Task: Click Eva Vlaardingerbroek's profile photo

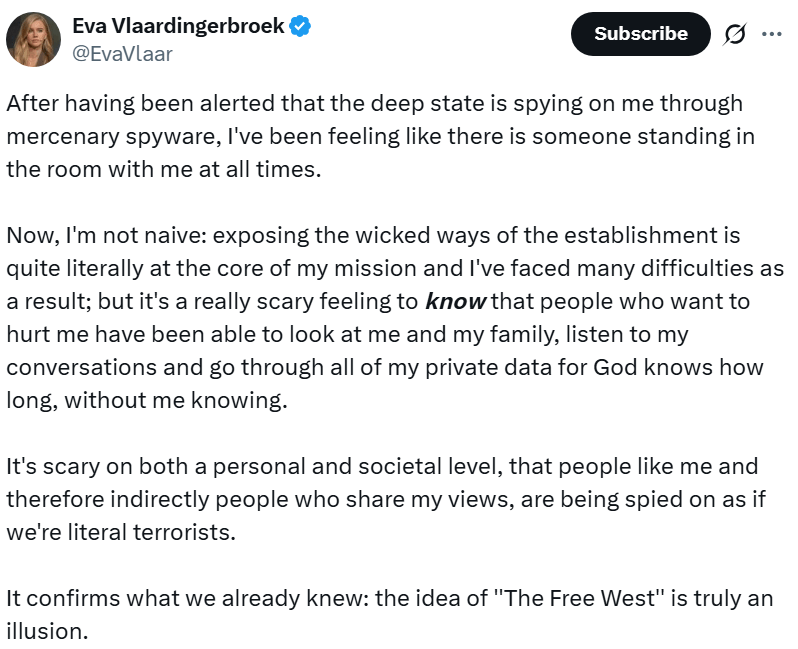Action: [33, 40]
